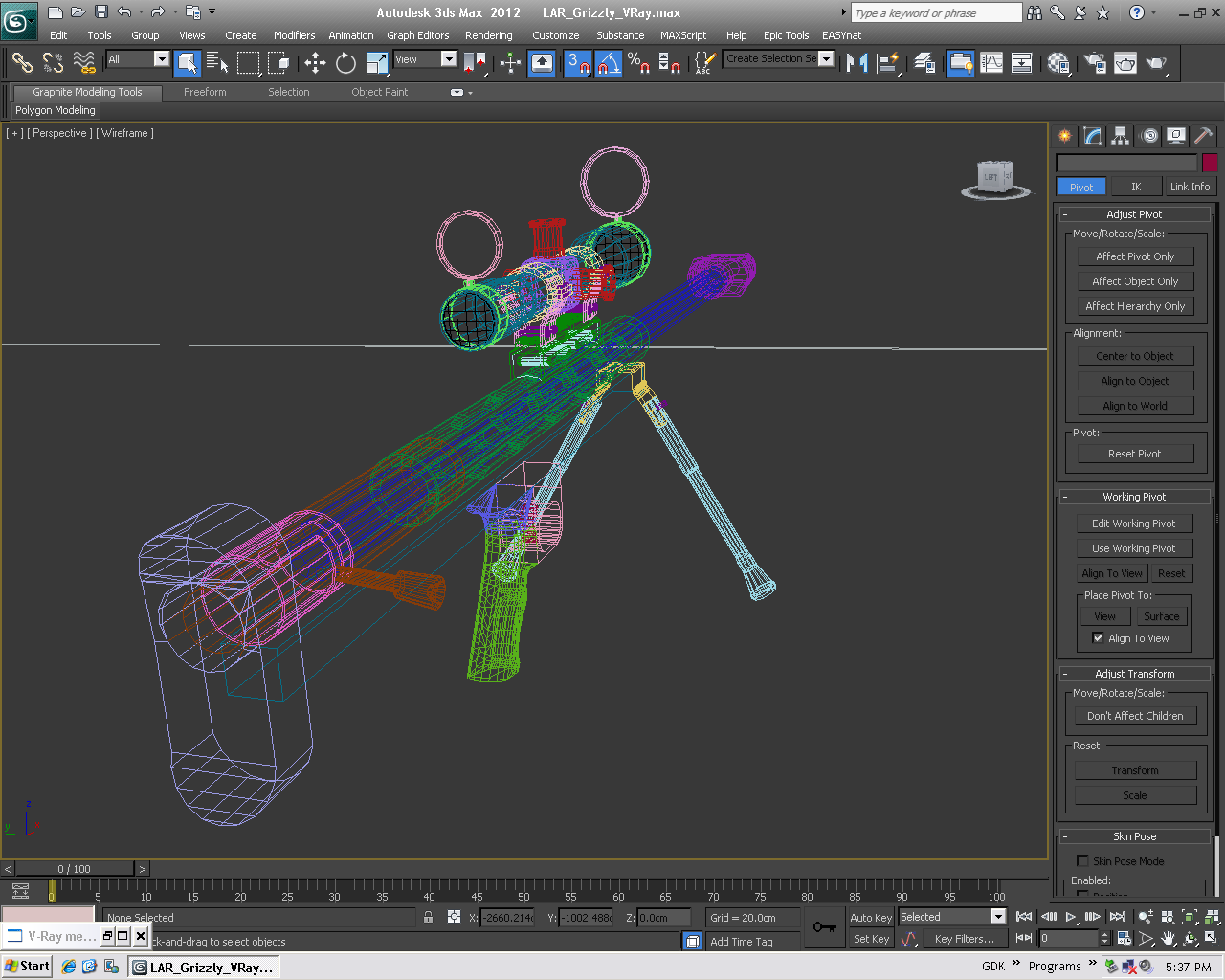Screen dimensions: 1225x980
Task: Switch to the Freeform ribbon tab
Action: pyautogui.click(x=205, y=92)
